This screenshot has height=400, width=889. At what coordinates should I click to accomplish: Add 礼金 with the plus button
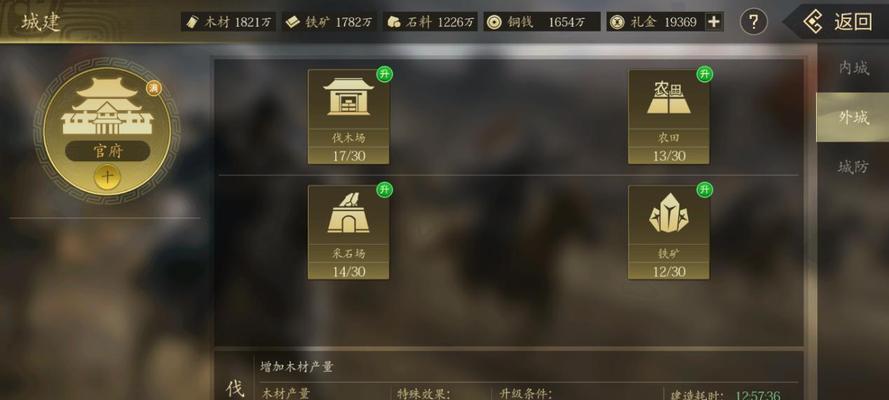click(714, 22)
